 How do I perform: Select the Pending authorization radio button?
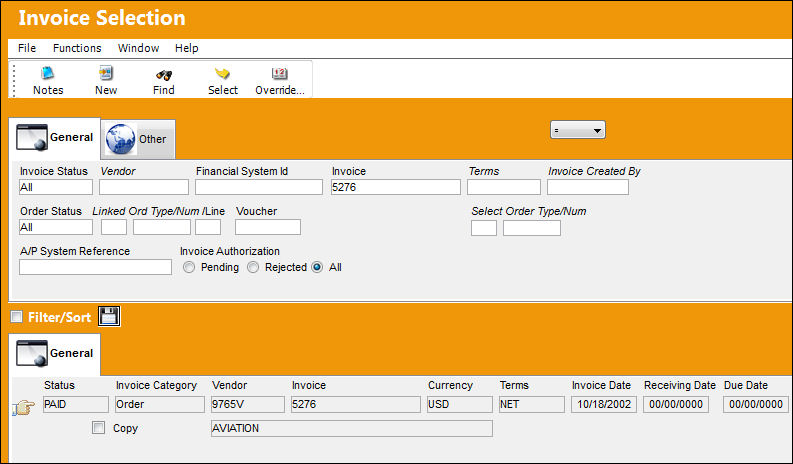(x=189, y=267)
